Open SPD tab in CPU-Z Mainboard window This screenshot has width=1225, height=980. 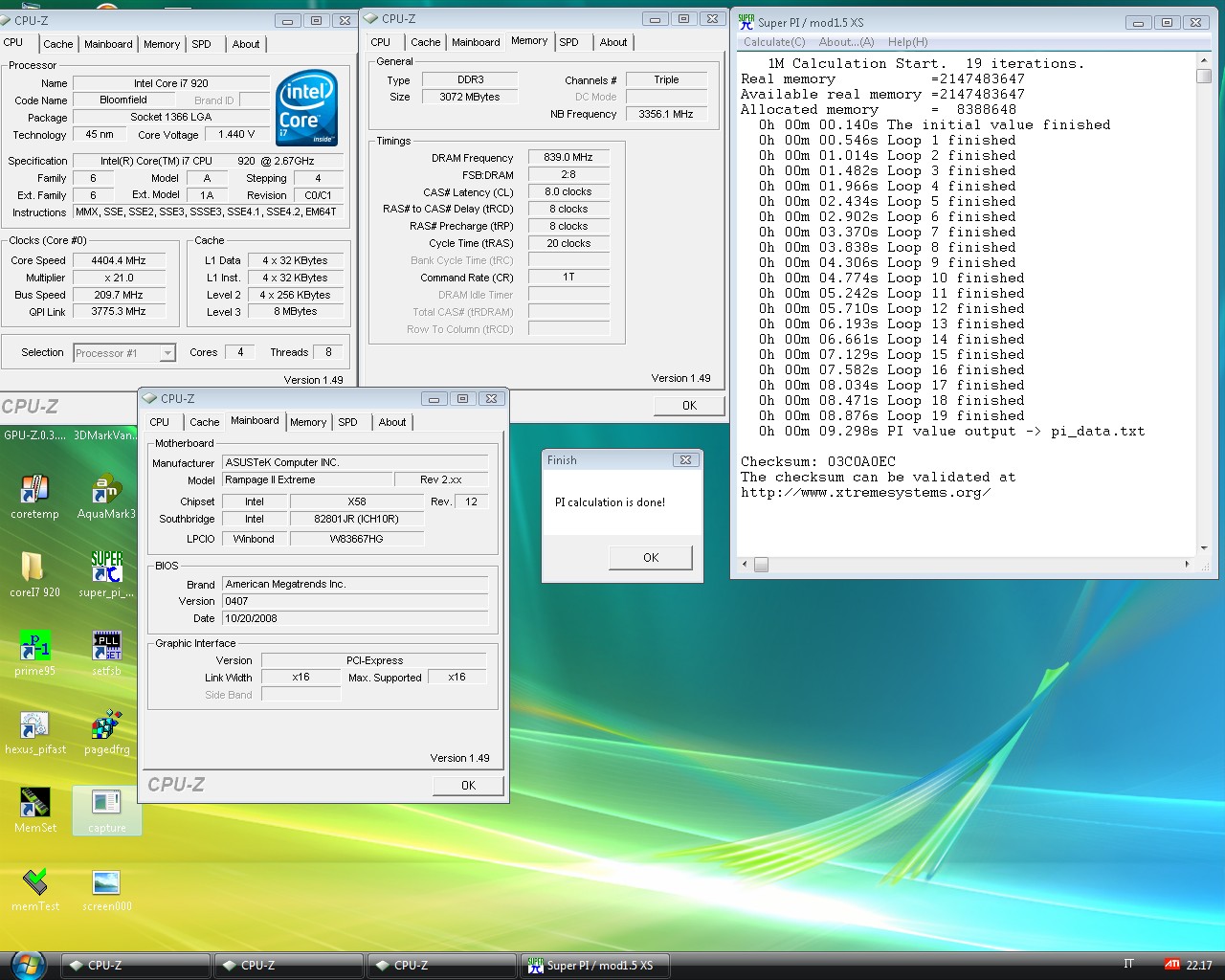pyautogui.click(x=347, y=422)
